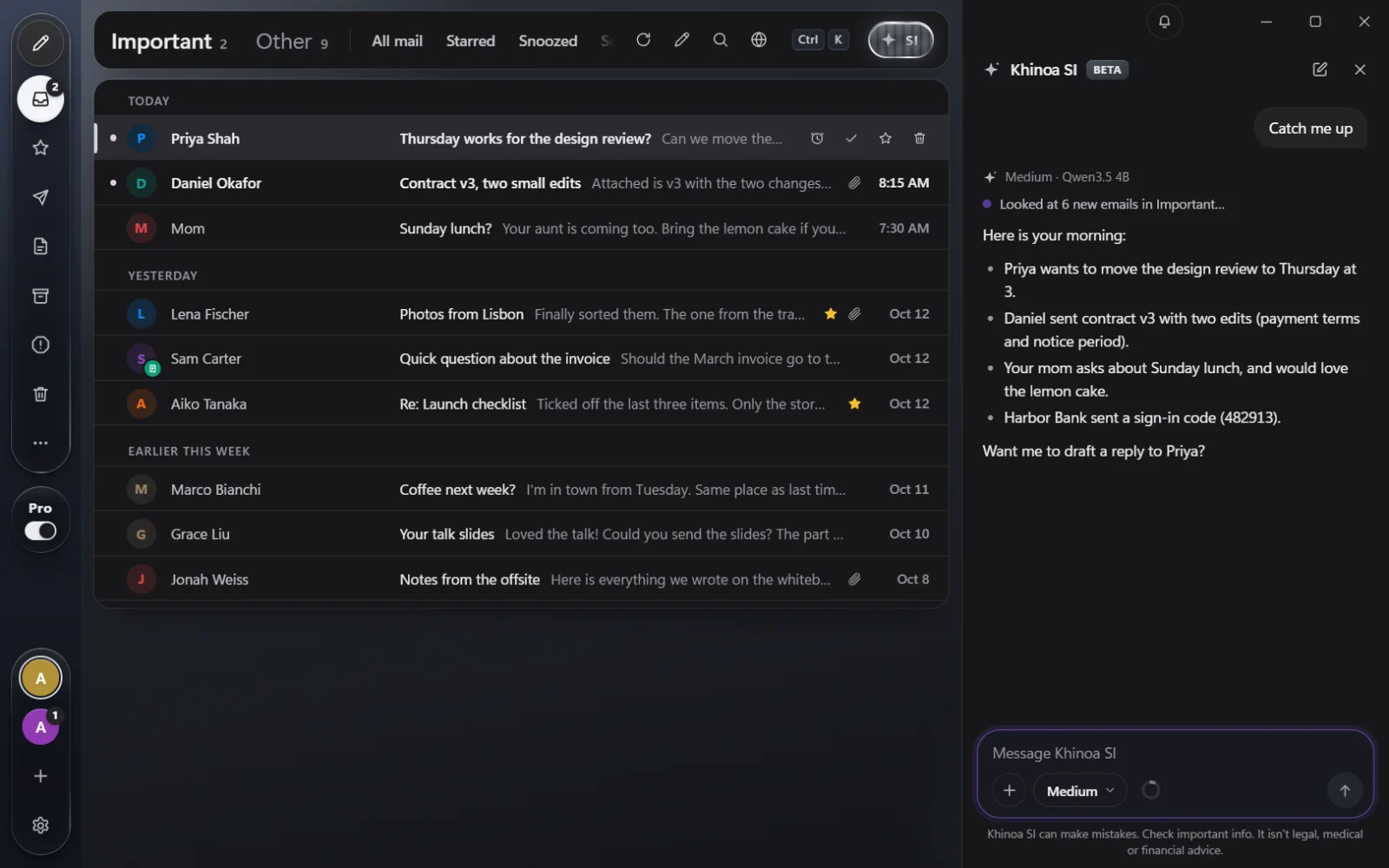This screenshot has width=1389, height=868.
Task: Add another account with the plus icon
Action: coord(41,776)
